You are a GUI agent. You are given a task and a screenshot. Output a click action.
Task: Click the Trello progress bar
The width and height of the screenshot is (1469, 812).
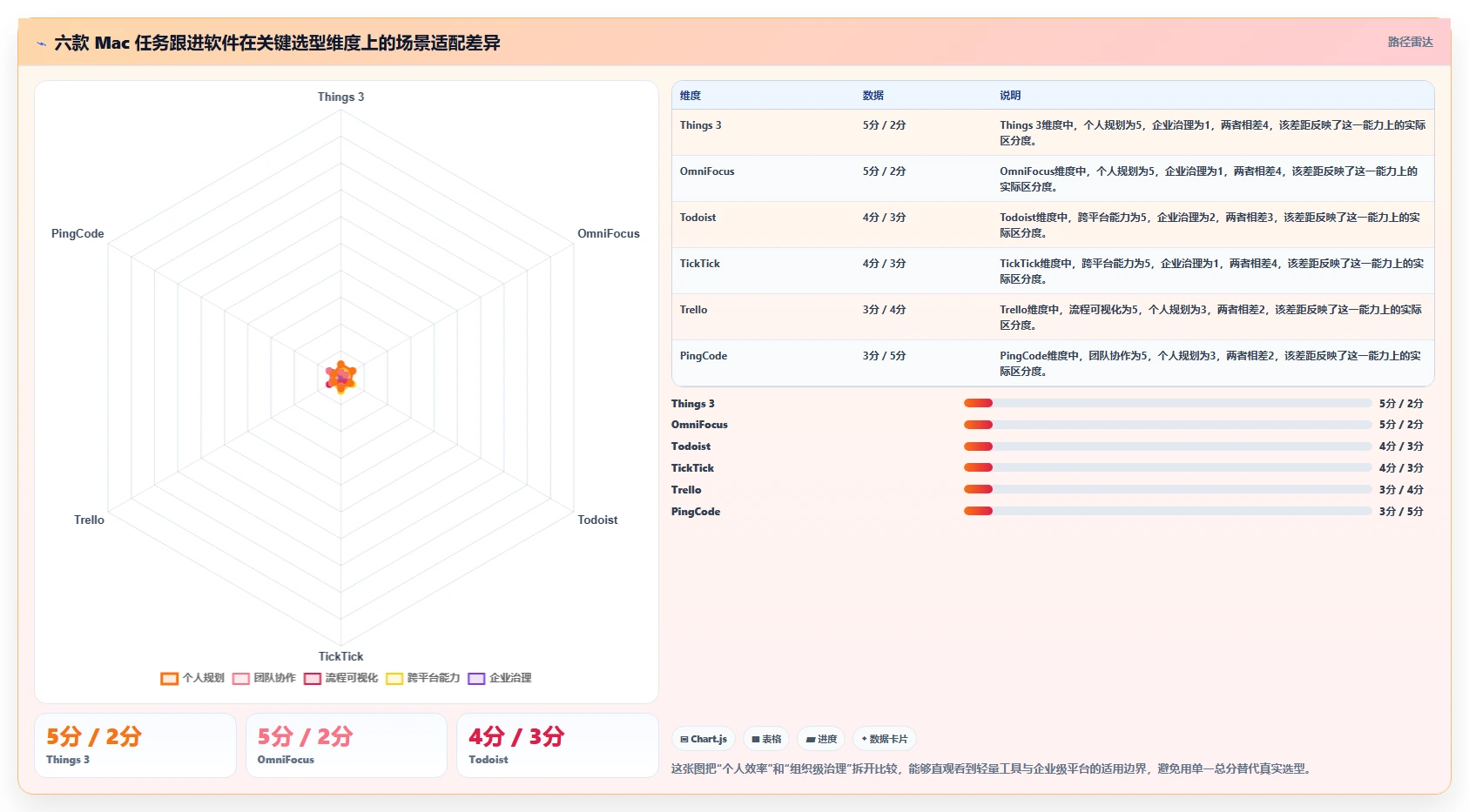pyautogui.click(x=1168, y=490)
